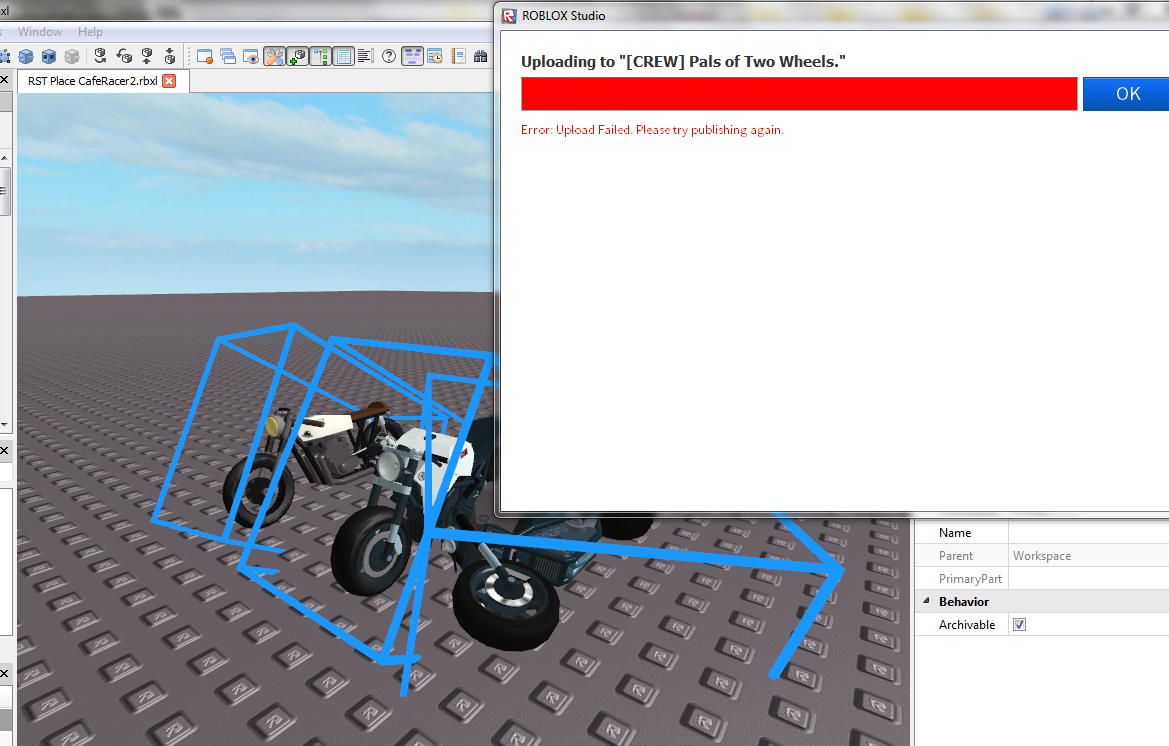Click the ROBLOX Studio dialog title bar
Image resolution: width=1169 pixels, height=746 pixels.
pos(832,16)
